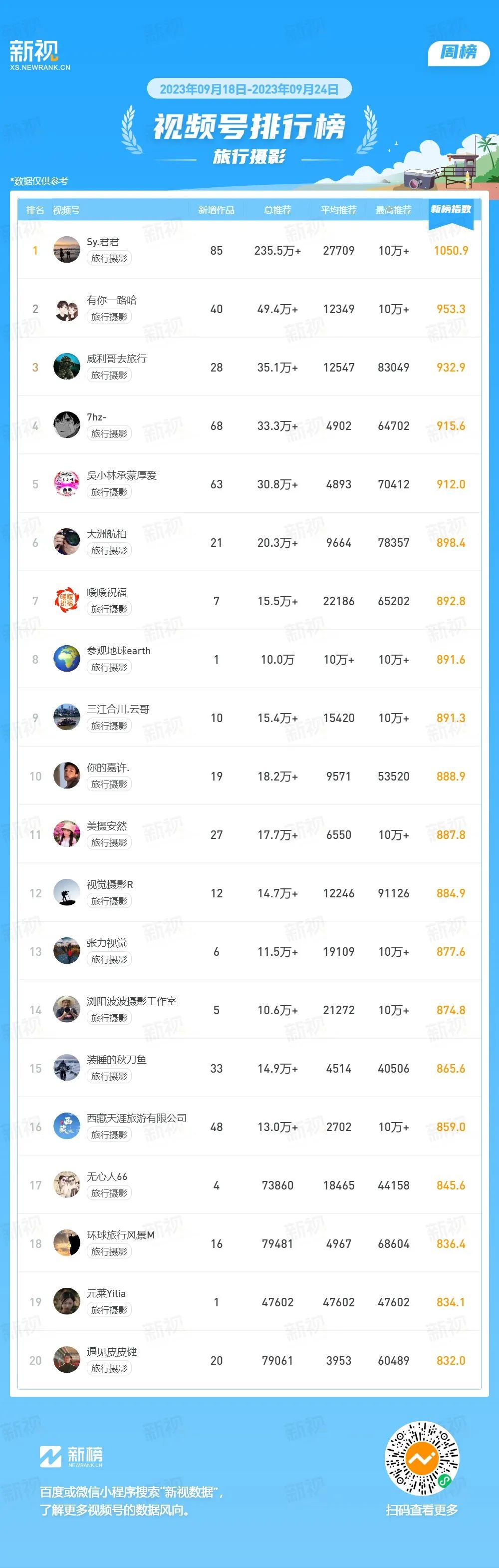Open the 浏阳波波摄影工作室 account name
Screen dimensions: 499x1568
coord(131,1001)
